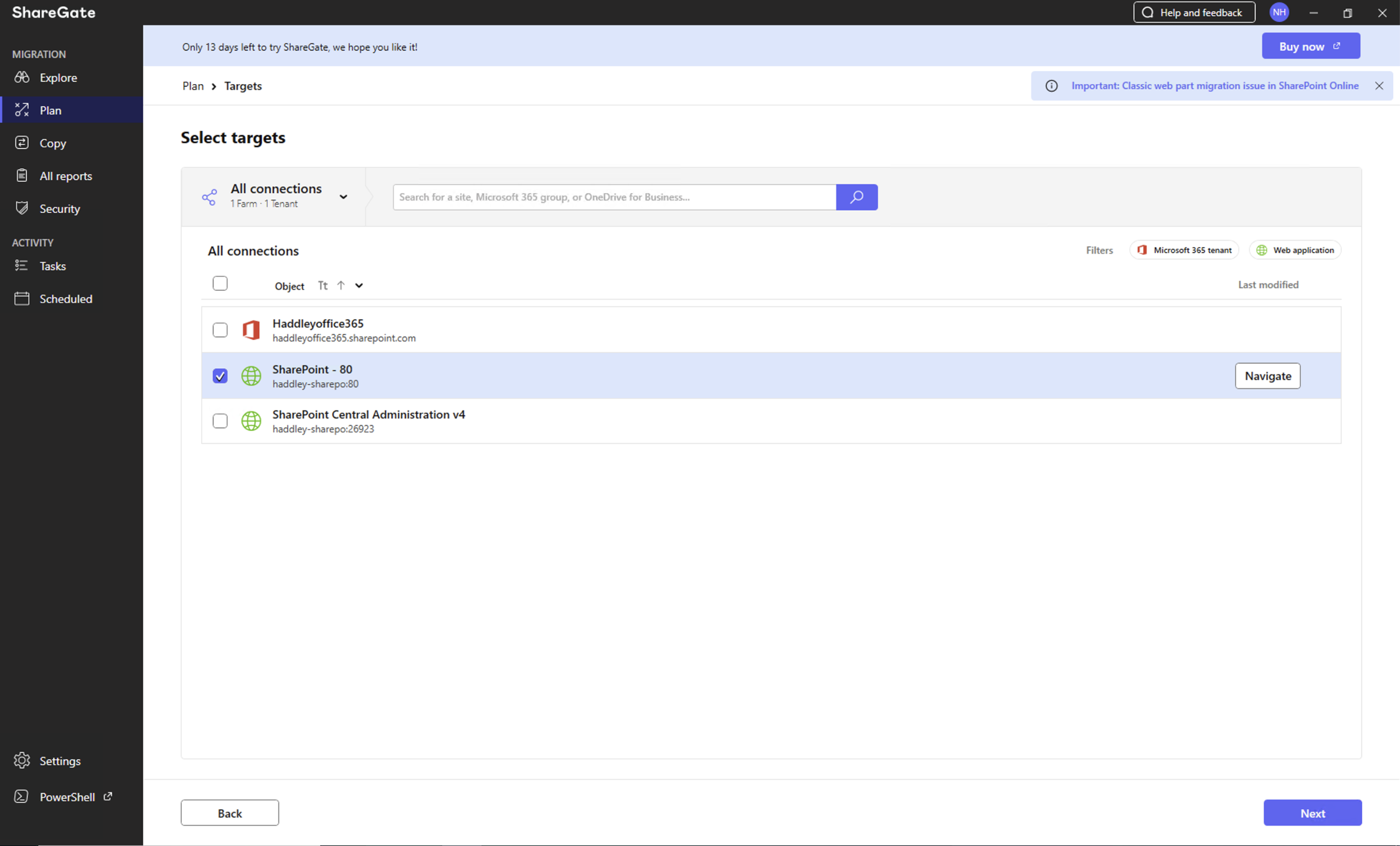The image size is (1400, 846).
Task: Toggle case sensitivity Tt icon
Action: pyautogui.click(x=323, y=285)
